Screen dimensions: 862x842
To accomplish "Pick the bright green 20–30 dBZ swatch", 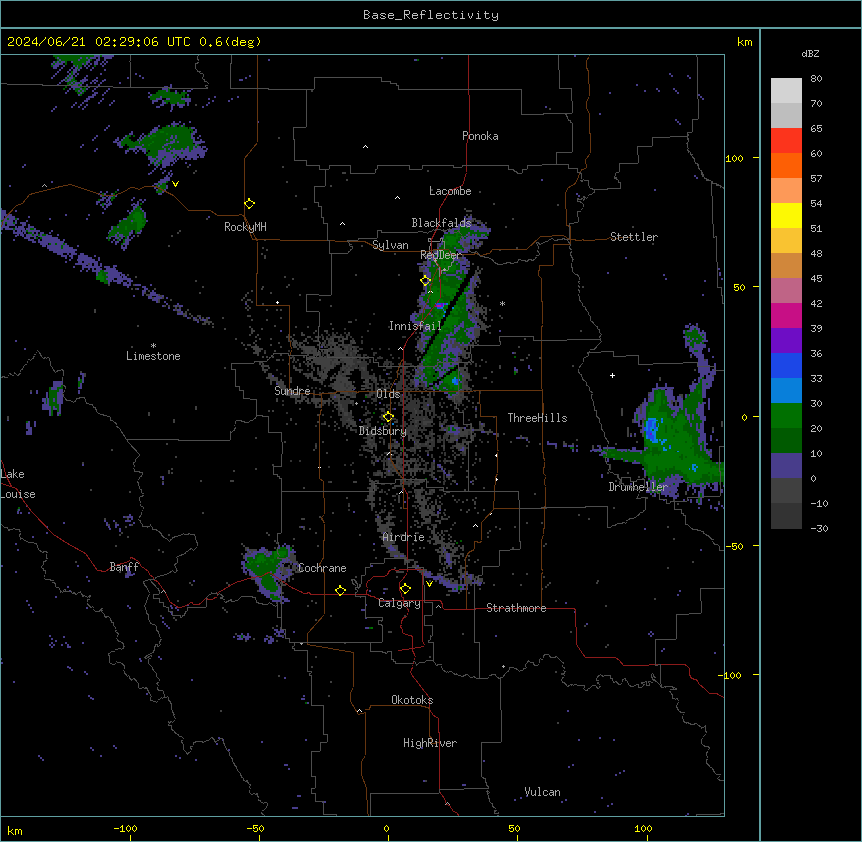I will click(x=786, y=416).
